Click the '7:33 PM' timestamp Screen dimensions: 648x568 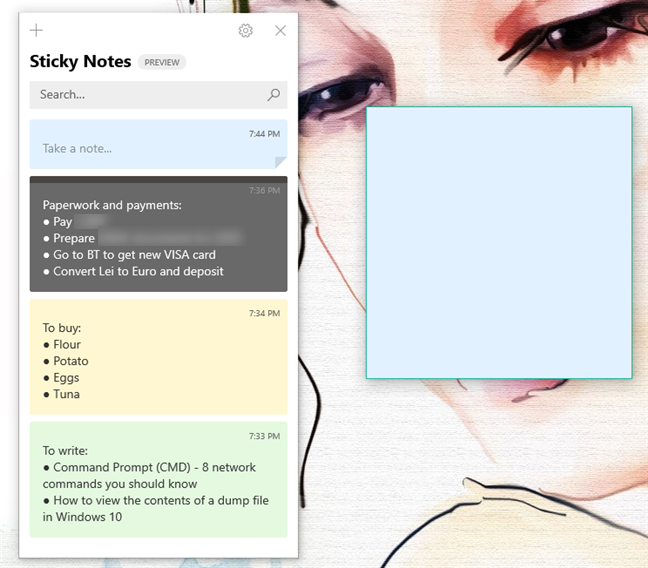click(264, 436)
